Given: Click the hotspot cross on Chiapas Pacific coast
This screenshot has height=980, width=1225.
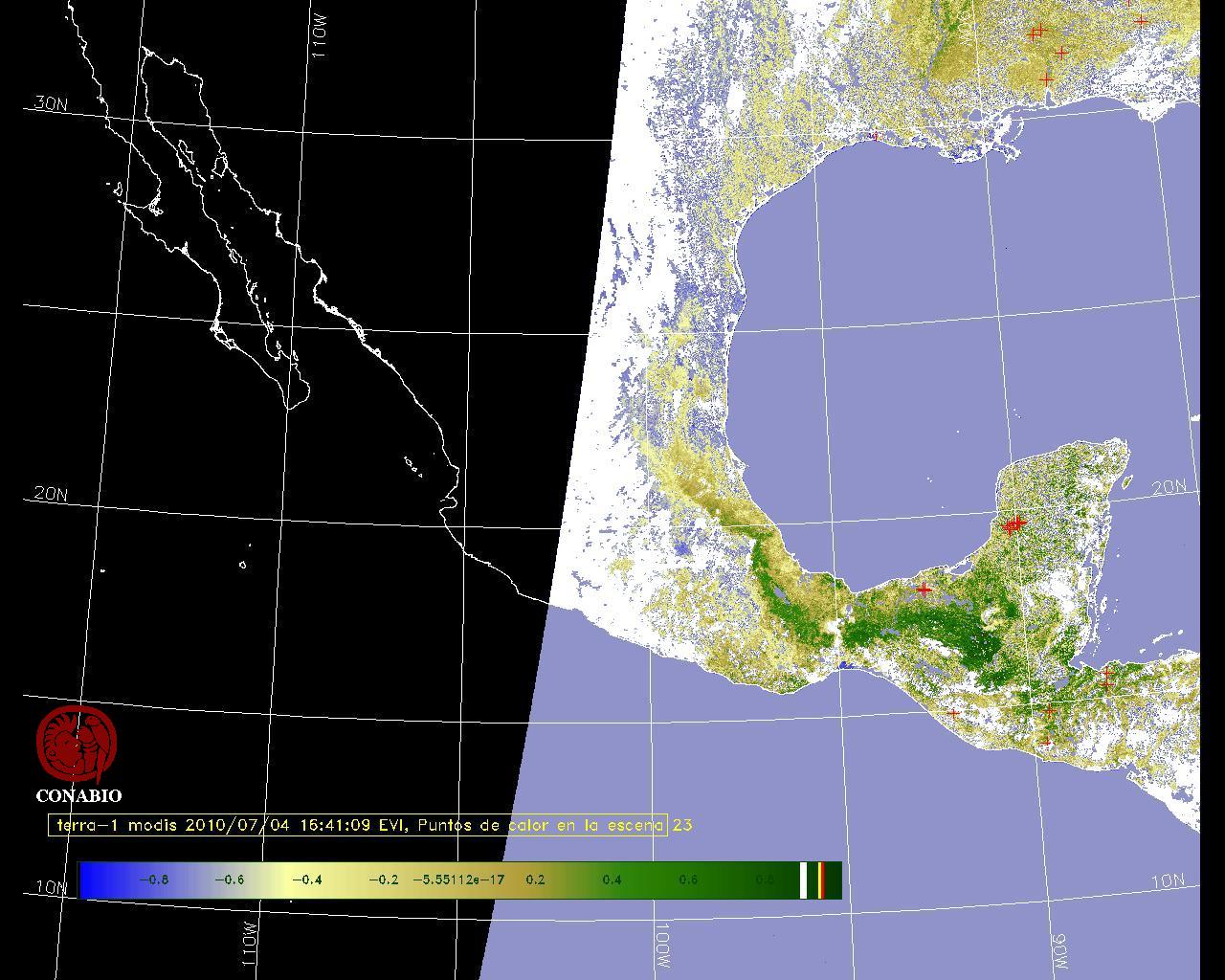Looking at the screenshot, I should point(952,713).
